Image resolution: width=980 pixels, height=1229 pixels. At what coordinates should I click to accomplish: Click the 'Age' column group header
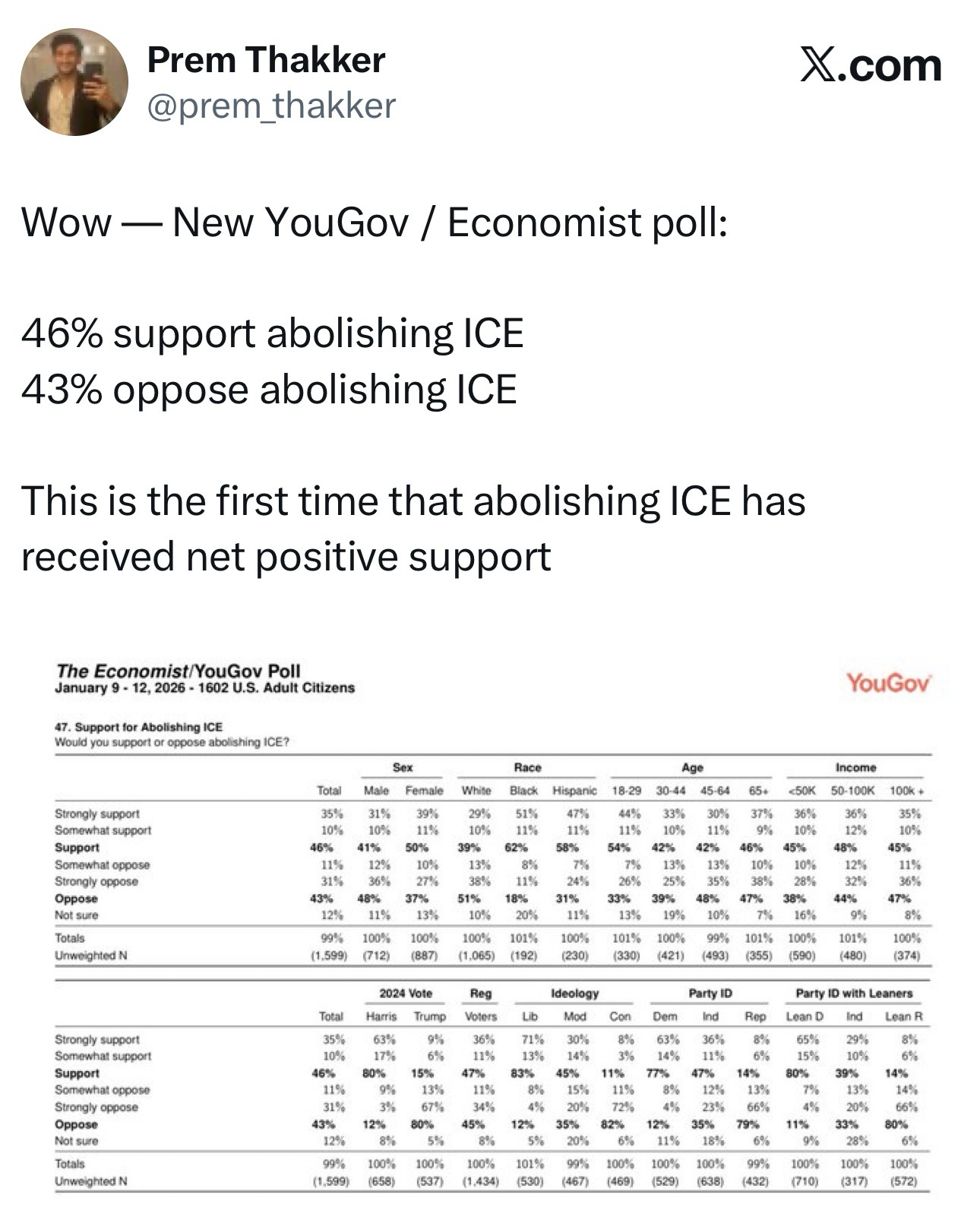692,767
